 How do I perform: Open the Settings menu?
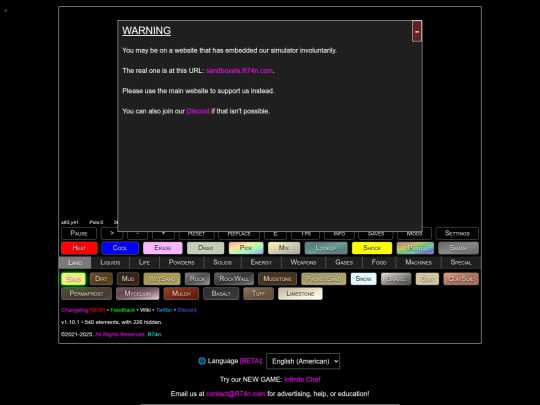(457, 233)
